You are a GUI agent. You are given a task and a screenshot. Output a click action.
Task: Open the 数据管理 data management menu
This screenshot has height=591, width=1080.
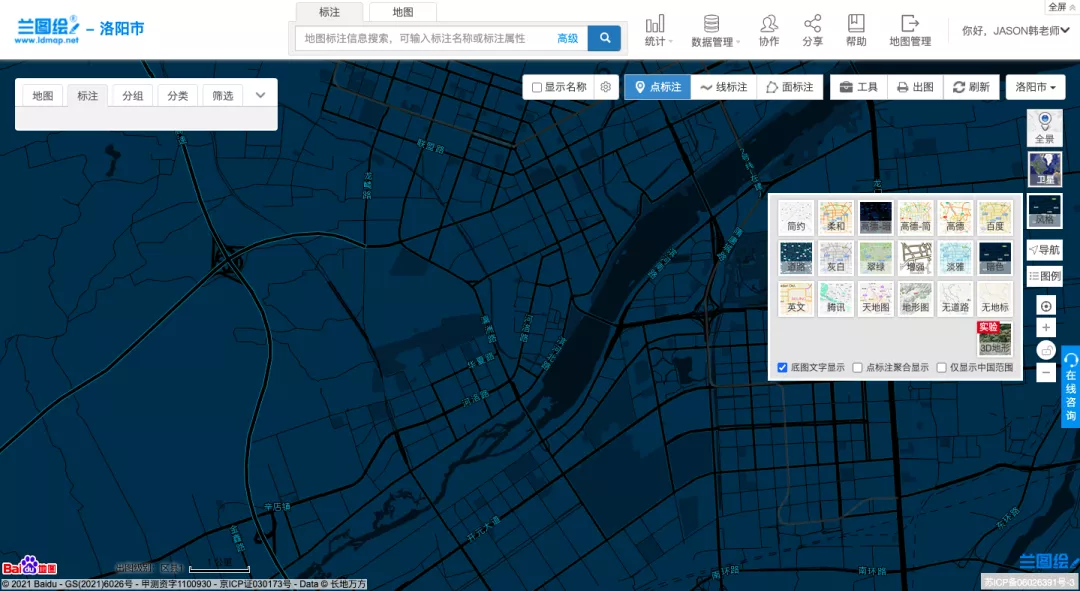click(x=715, y=31)
